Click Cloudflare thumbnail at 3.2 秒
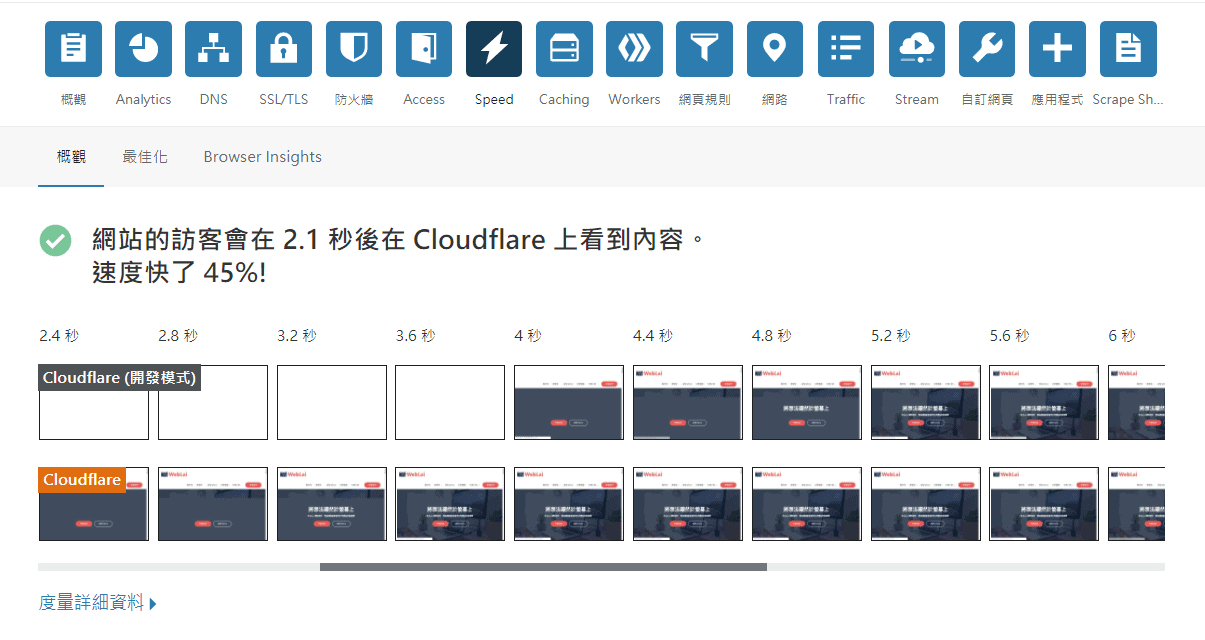Image resolution: width=1205 pixels, height=640 pixels. point(332,504)
